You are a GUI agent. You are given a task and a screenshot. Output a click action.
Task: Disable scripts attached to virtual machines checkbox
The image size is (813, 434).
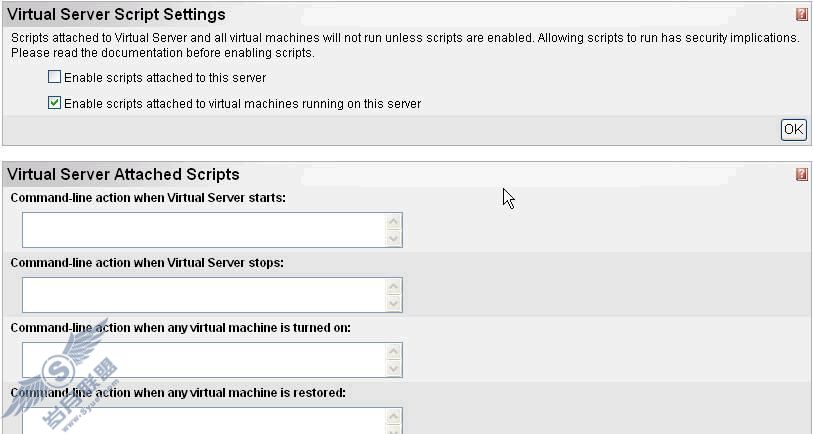click(54, 103)
